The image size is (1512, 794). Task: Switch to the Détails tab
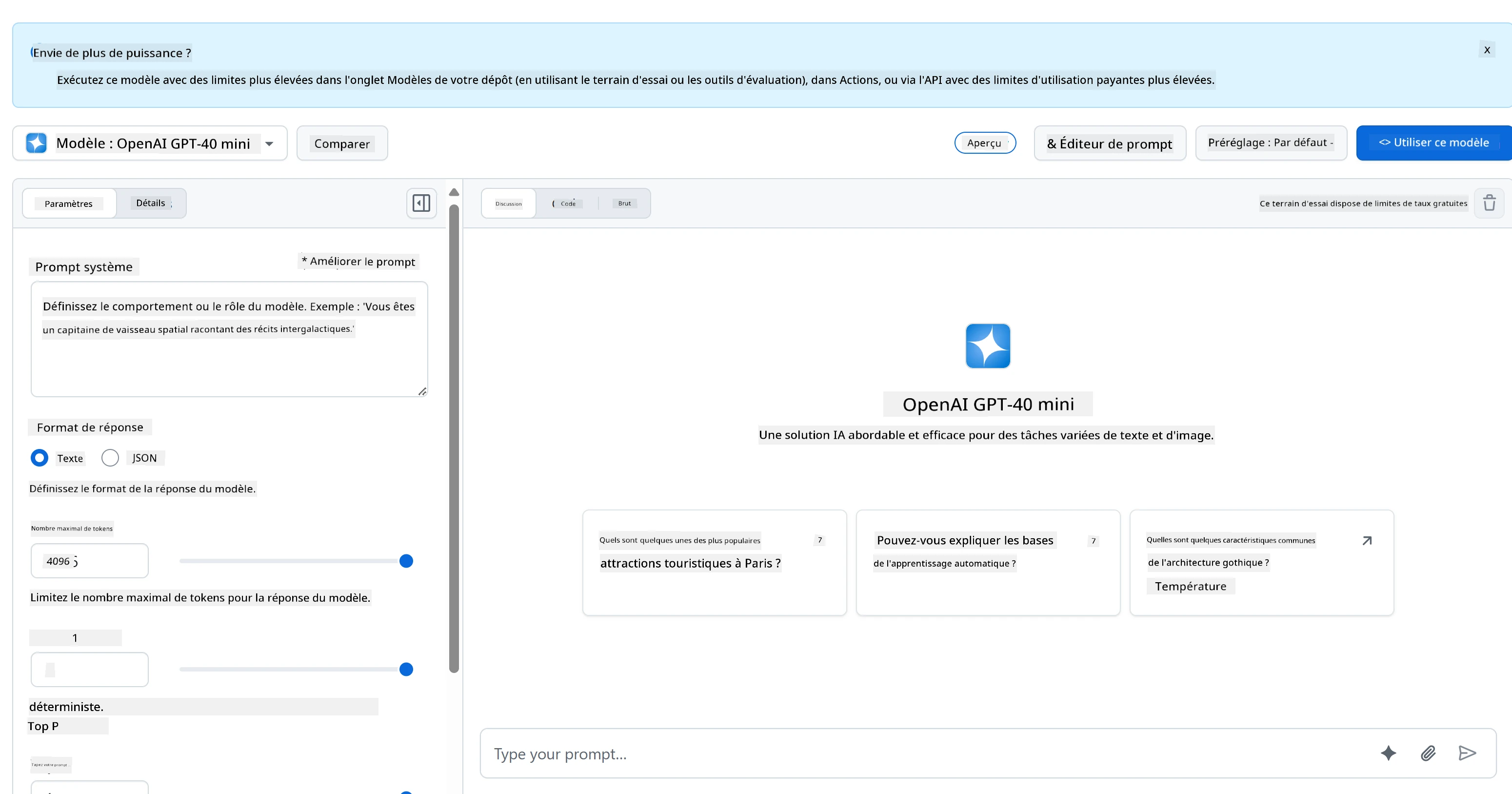(151, 203)
